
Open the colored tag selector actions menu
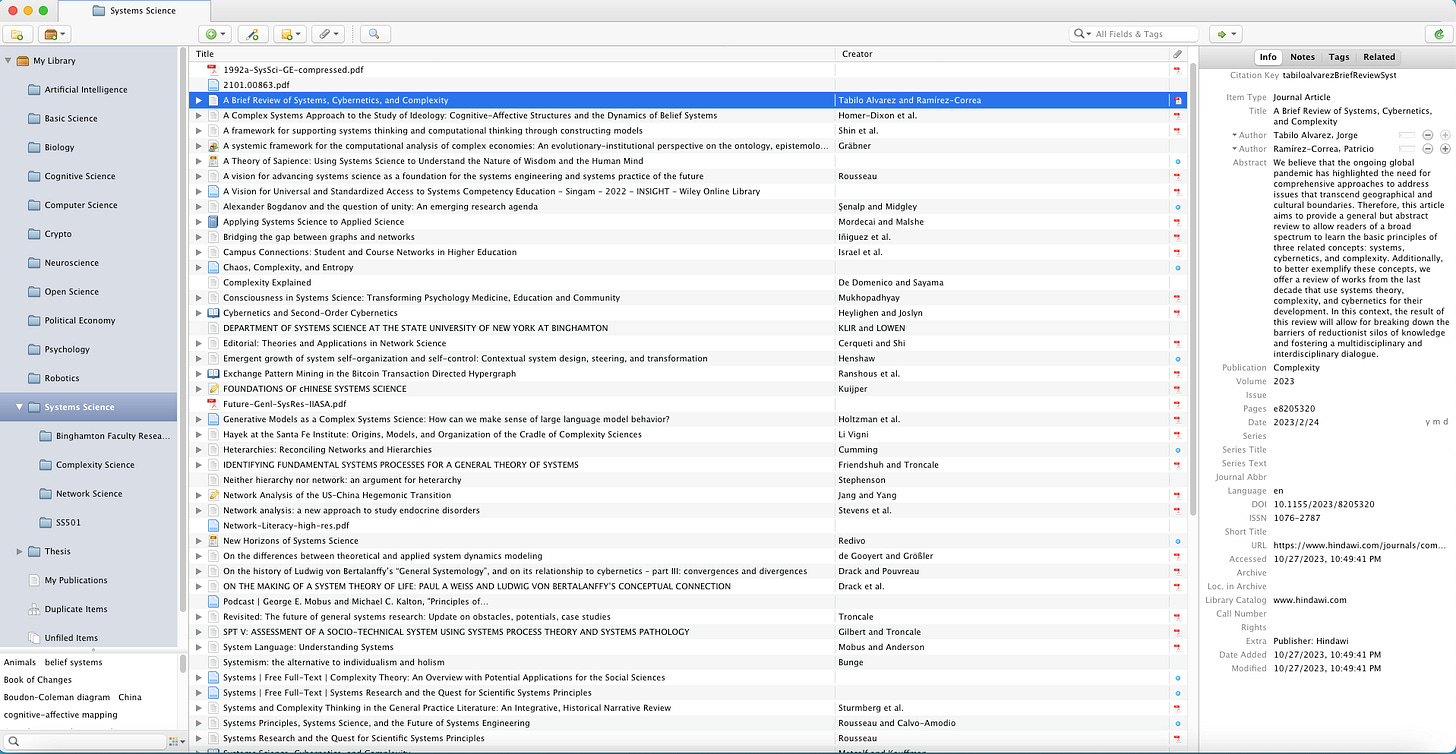(176, 741)
